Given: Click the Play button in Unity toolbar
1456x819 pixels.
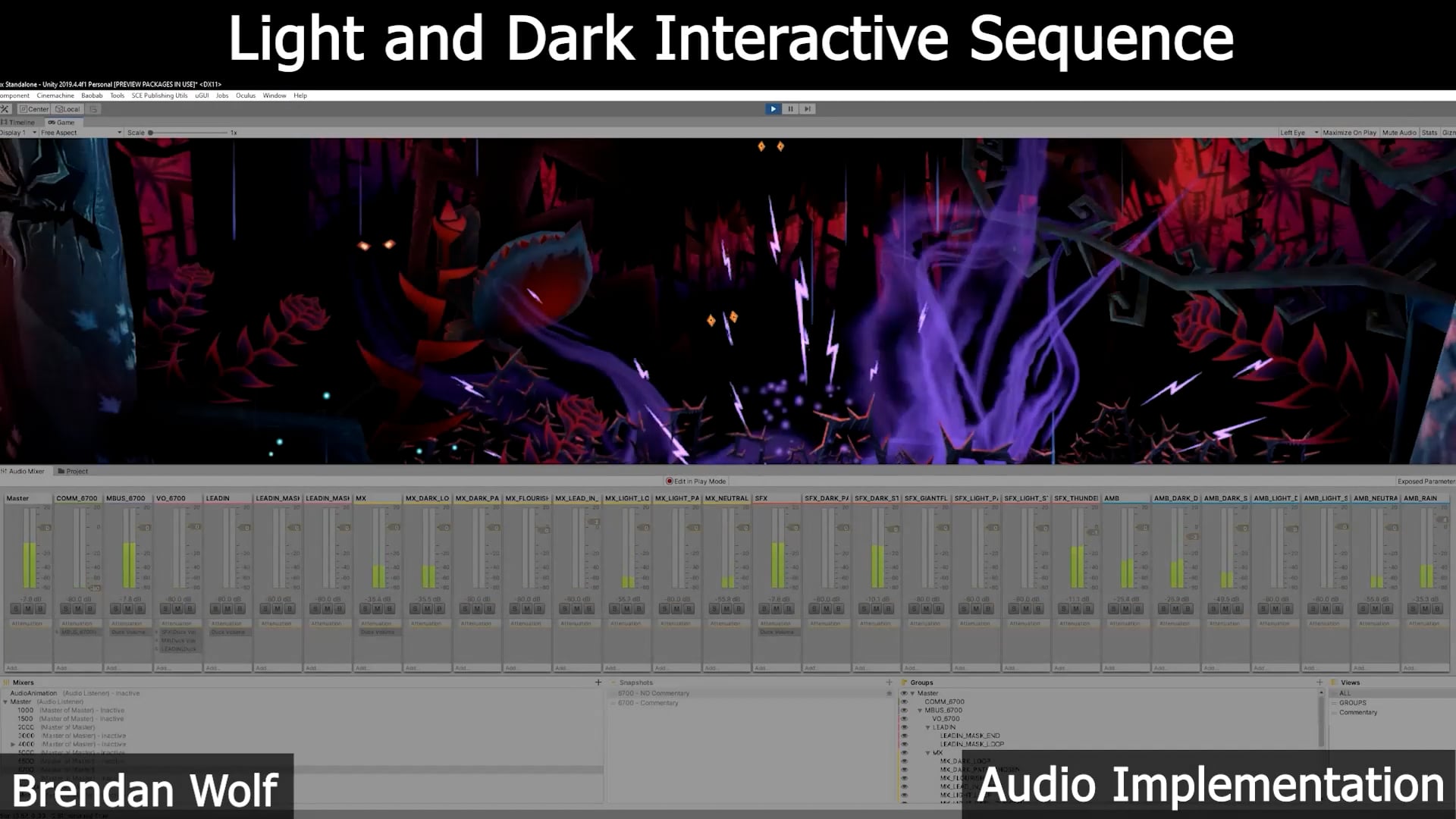Looking at the screenshot, I should 773,109.
